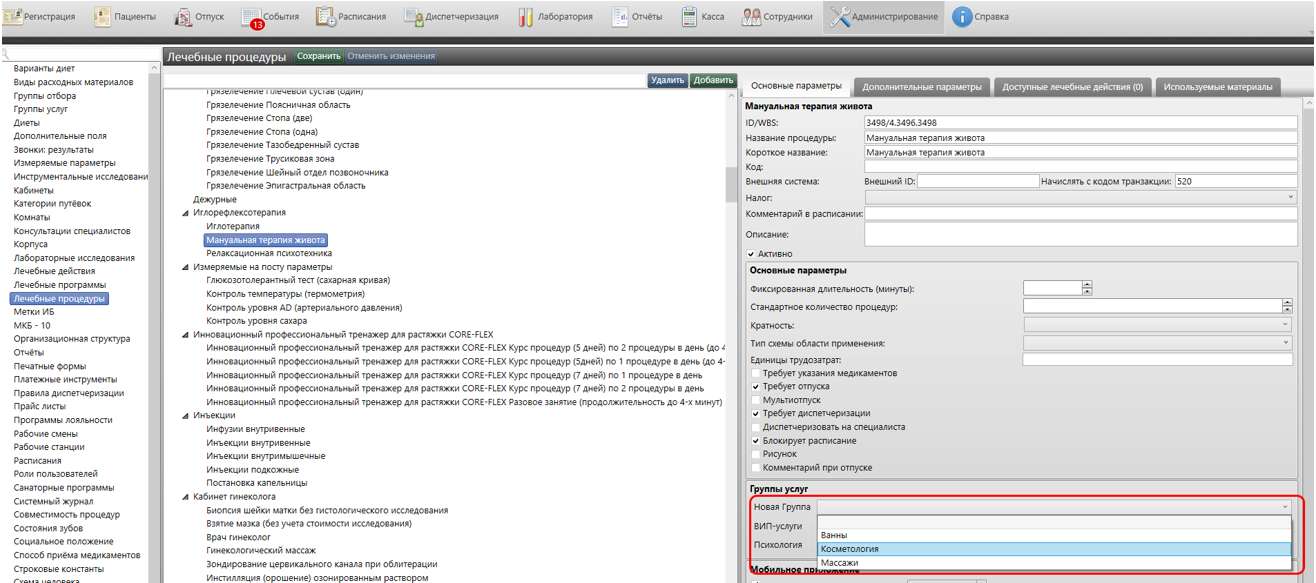This screenshot has width=1316, height=583.
Task: Enable the Мультиотпуск checkbox
Action: click(x=756, y=400)
